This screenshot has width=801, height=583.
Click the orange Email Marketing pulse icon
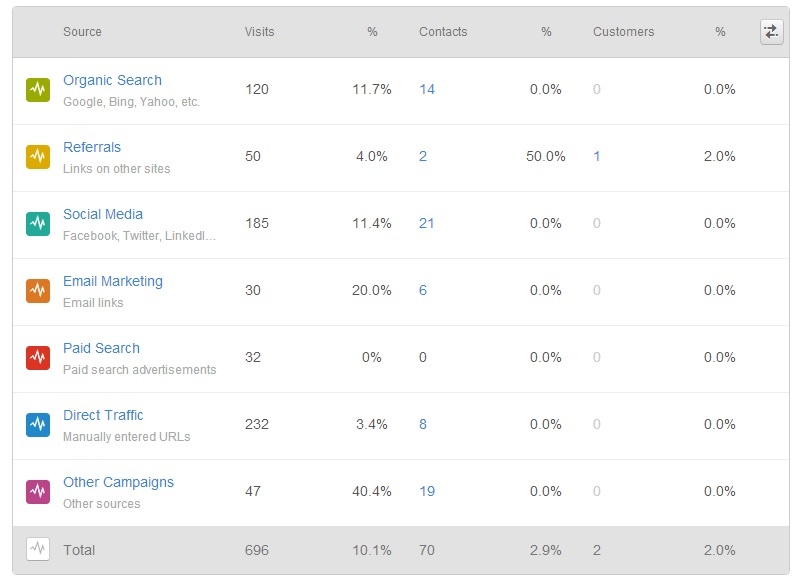pos(38,290)
